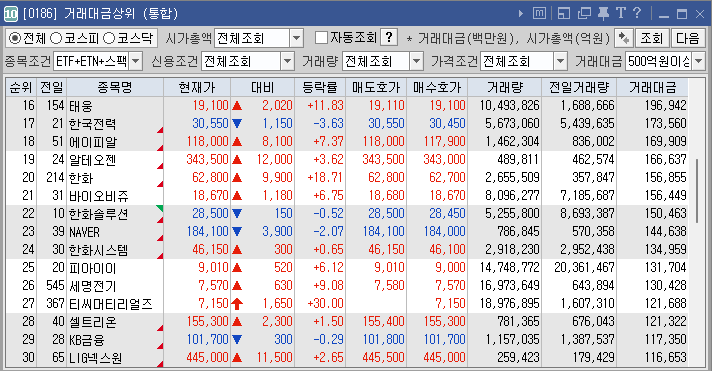
Task: Open help with title bar question mark
Action: (x=637, y=13)
